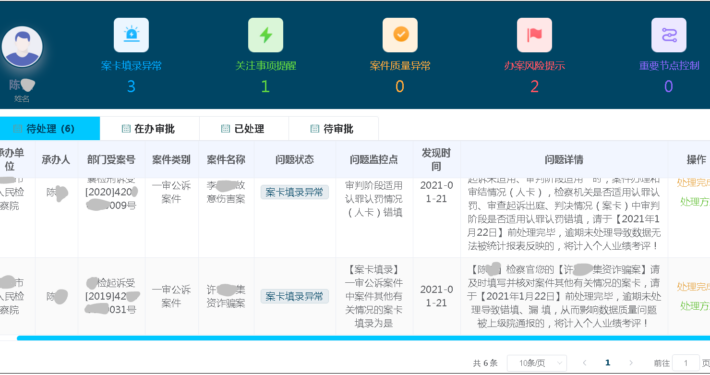Click 处理方式 link in 故意伤害案 row
The image size is (710, 375).
(x=695, y=202)
